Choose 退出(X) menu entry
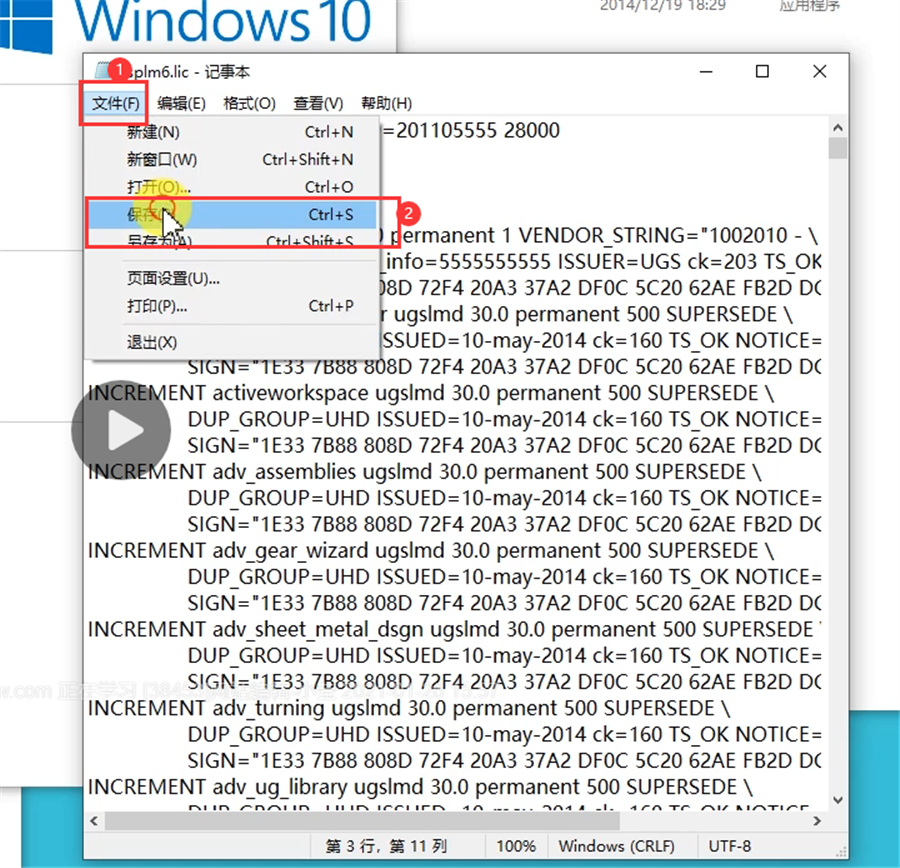900x868 pixels. [x=232, y=343]
